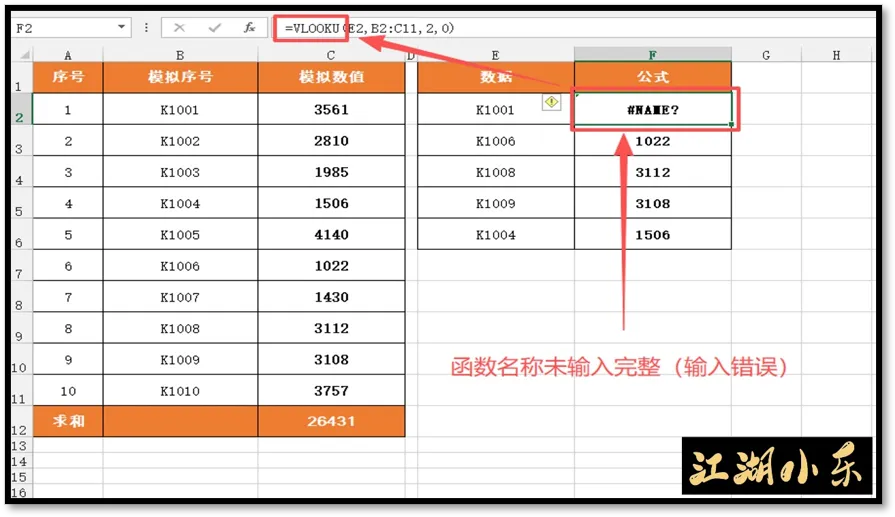Select cell 3108 in column C
Image resolution: width=895 pixels, height=517 pixels.
pos(331,359)
